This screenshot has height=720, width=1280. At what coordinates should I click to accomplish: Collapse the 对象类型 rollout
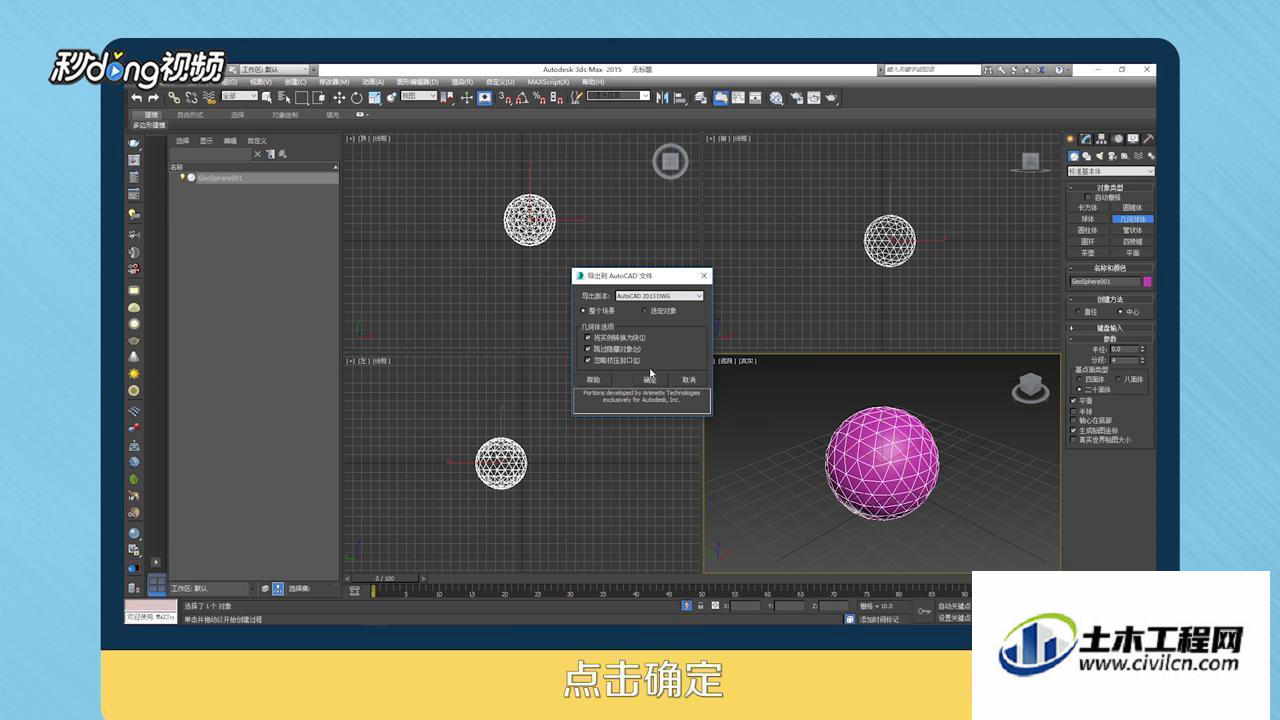[x=1110, y=187]
